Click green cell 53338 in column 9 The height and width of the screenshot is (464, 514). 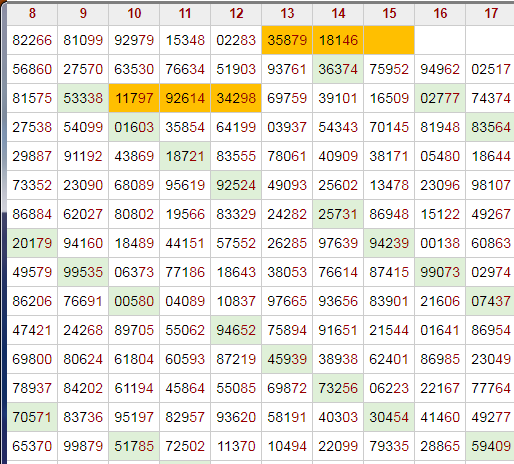(83, 98)
